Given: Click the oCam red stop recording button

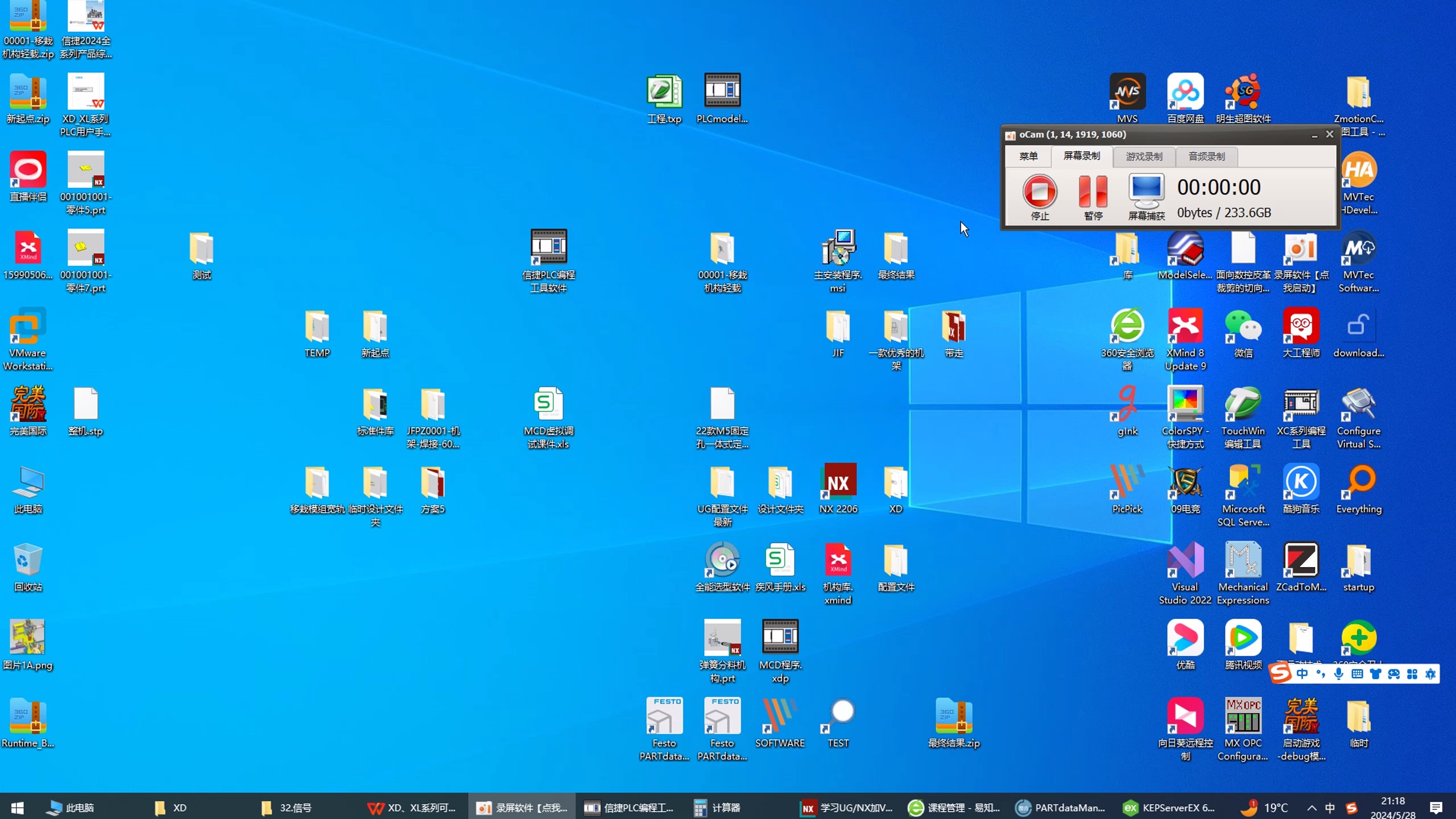Looking at the screenshot, I should click(1040, 192).
